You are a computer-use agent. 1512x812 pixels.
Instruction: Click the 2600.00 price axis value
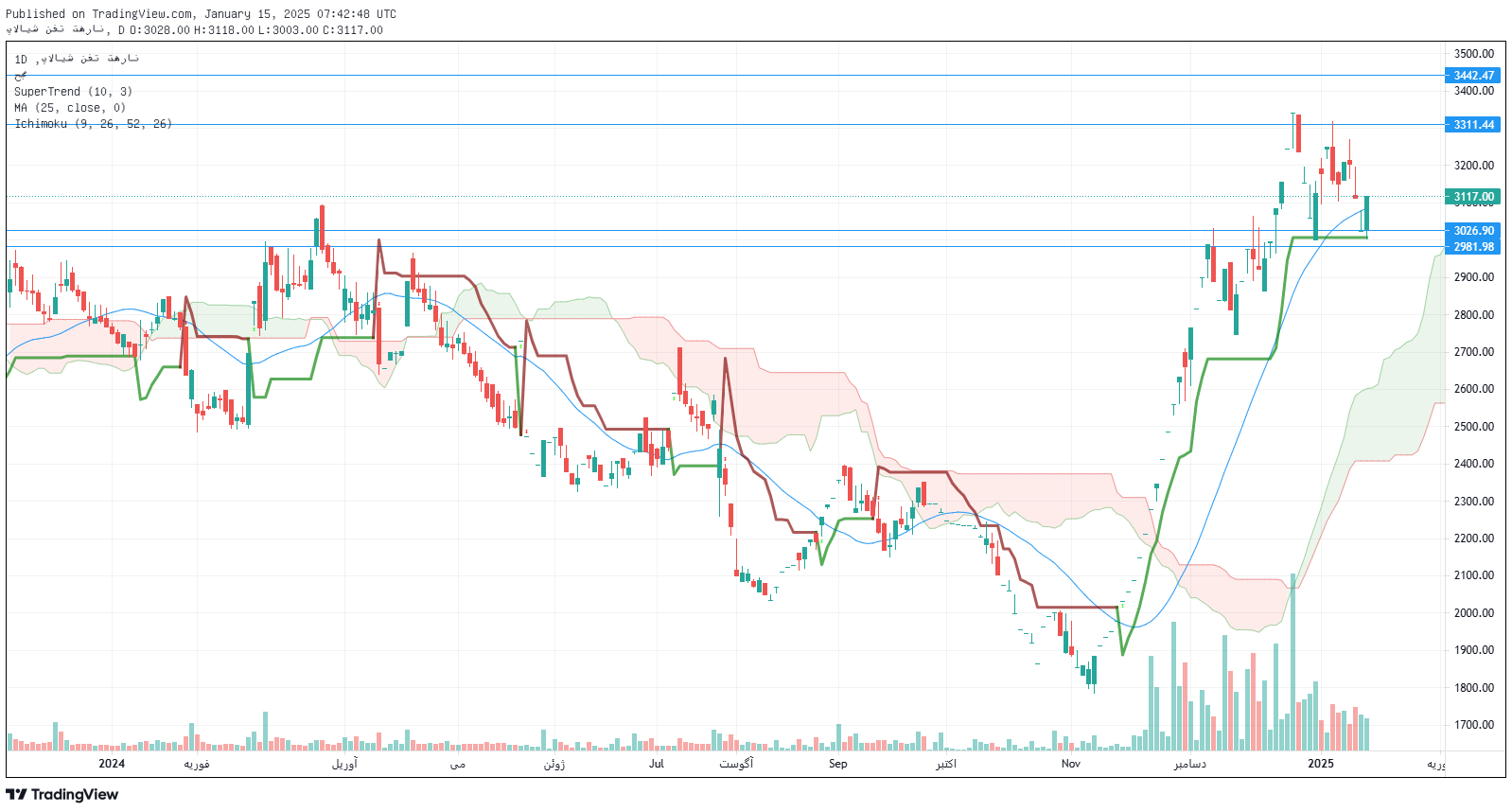pos(1474,389)
